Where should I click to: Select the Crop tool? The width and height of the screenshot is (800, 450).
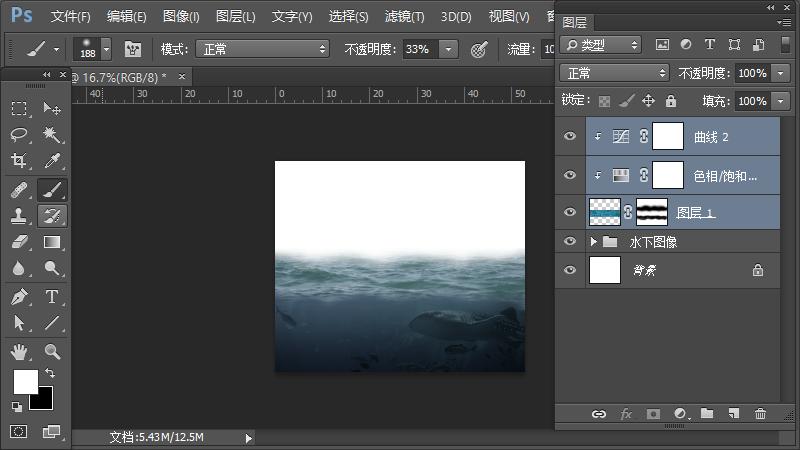click(19, 161)
